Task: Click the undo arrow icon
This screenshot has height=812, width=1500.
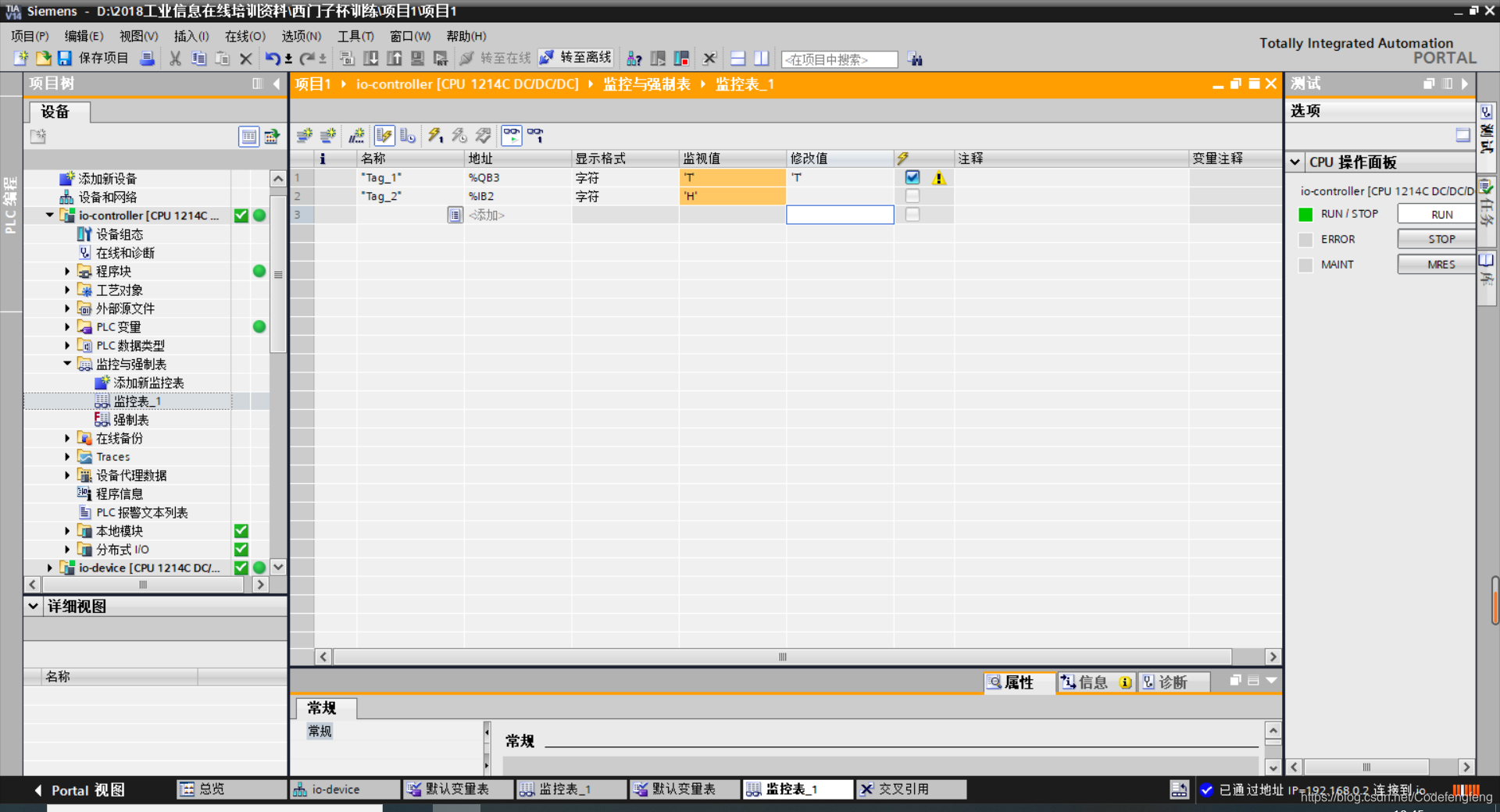Action: [x=272, y=59]
